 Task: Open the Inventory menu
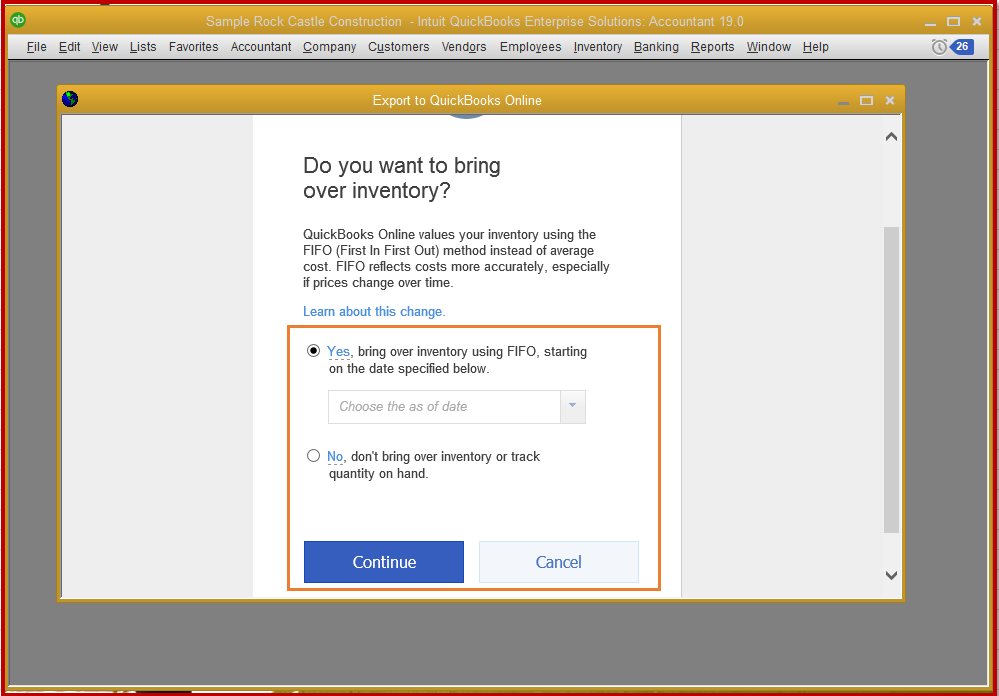coord(598,47)
